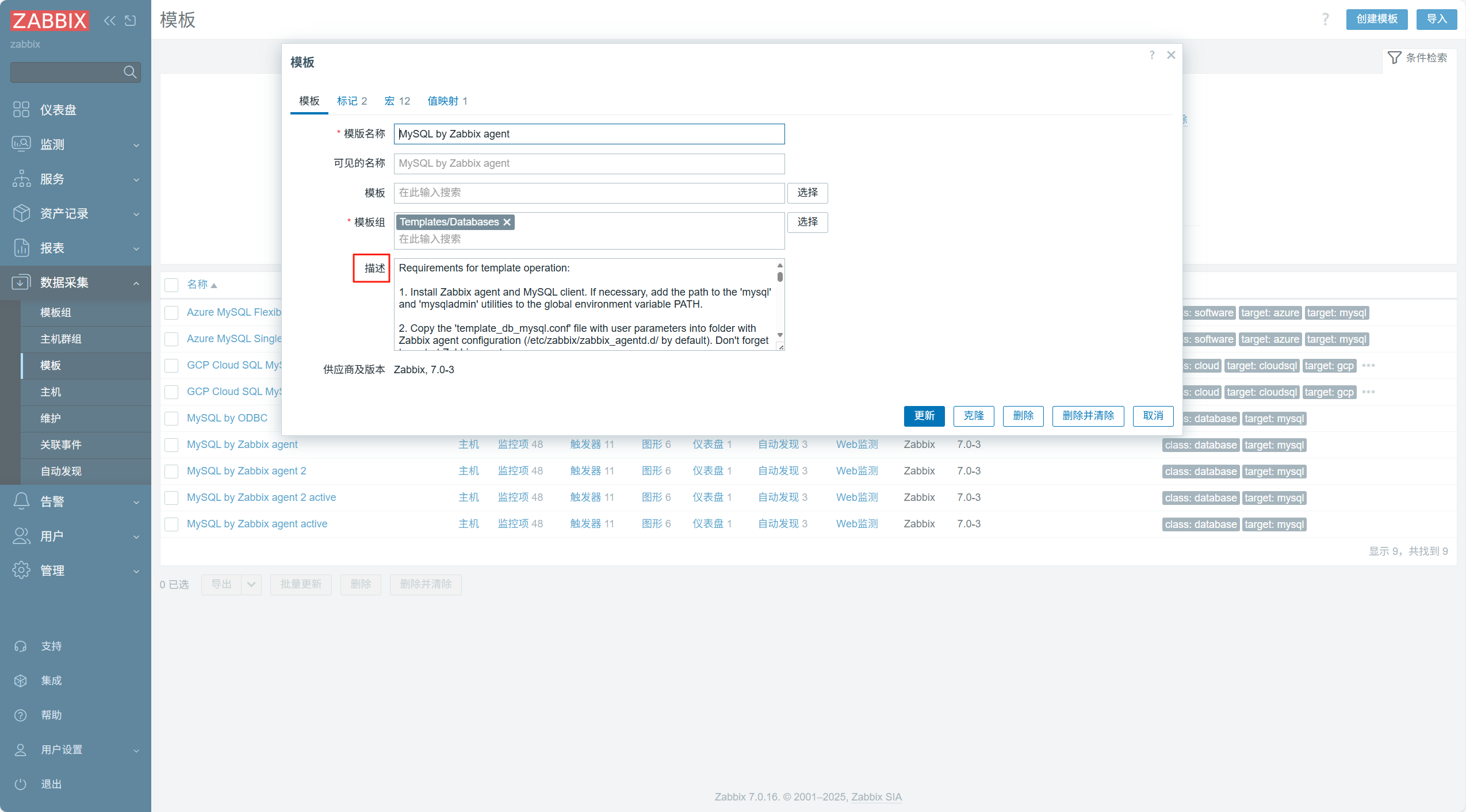This screenshot has width=1466, height=812.
Task: Click the 模版名称 input field
Action: 589,134
